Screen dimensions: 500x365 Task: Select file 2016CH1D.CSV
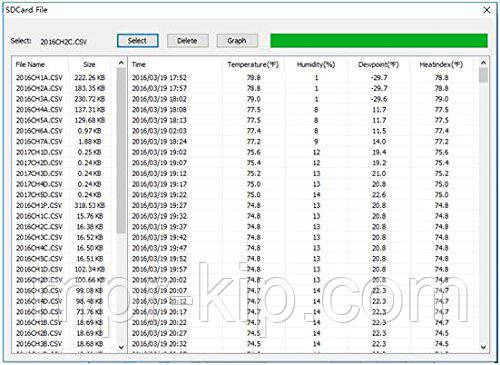pyautogui.click(x=39, y=269)
